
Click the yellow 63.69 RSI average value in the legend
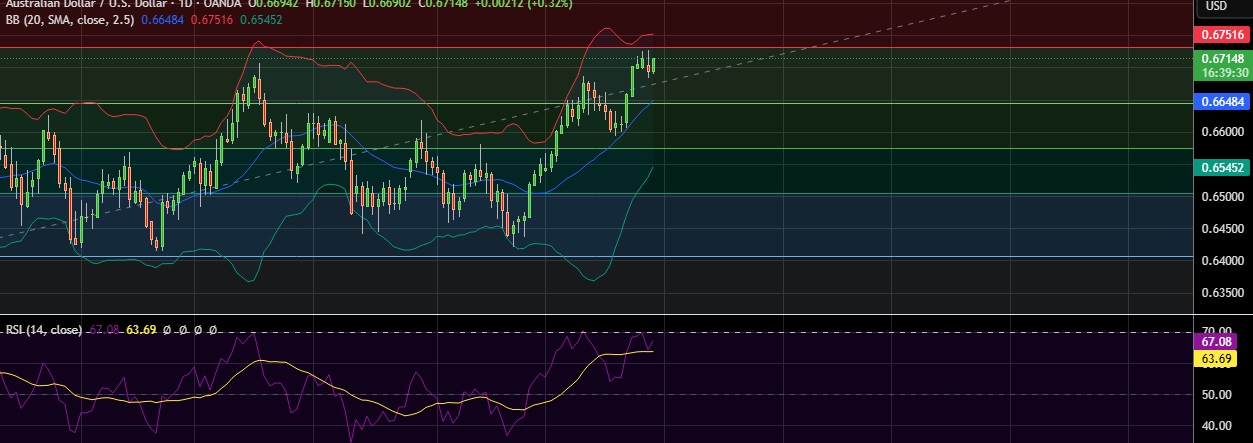(x=139, y=330)
